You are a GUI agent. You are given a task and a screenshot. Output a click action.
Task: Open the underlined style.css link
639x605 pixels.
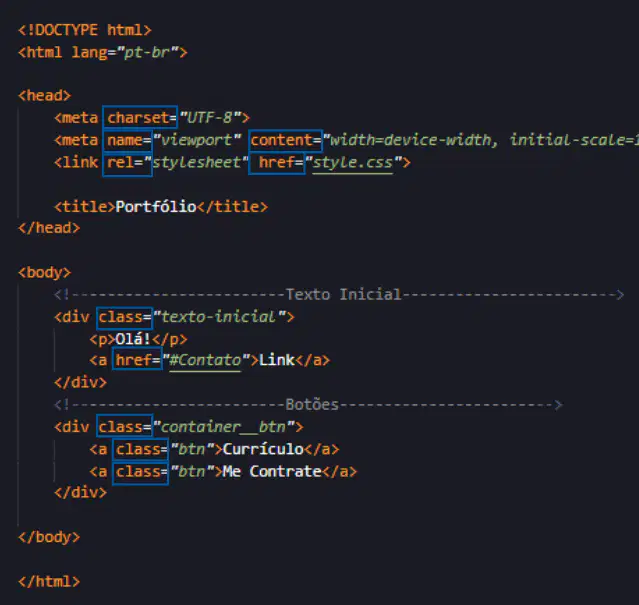(x=353, y=163)
